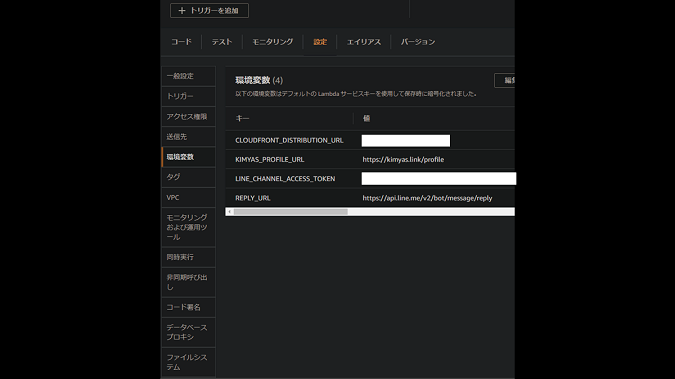
Task: Open the テスト tab
Action: [x=222, y=42]
